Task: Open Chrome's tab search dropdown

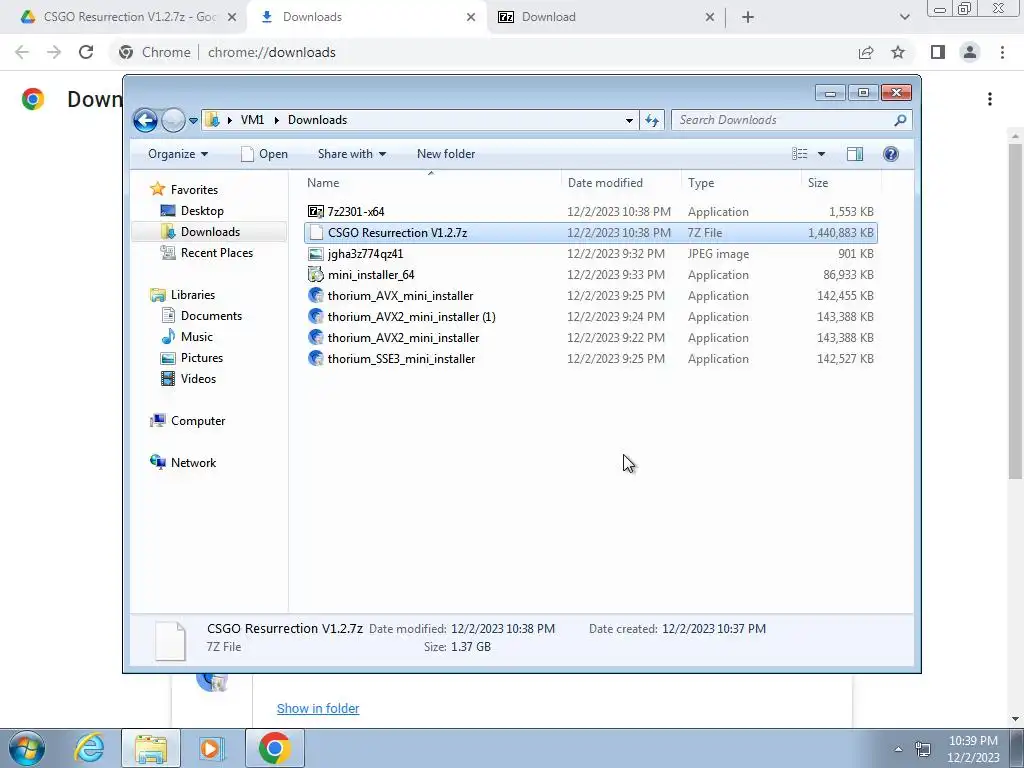Action: 904,17
